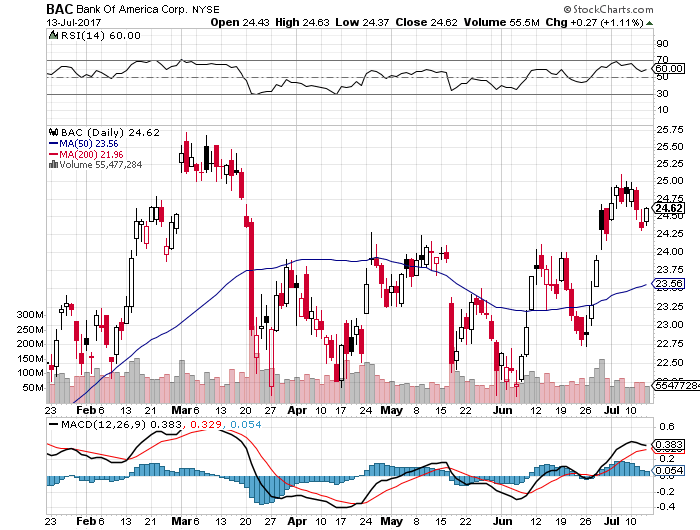Click the date '13-Jul-2017'
Image resolution: width=700 pixels, height=530 pixels.
[x=74, y=22]
